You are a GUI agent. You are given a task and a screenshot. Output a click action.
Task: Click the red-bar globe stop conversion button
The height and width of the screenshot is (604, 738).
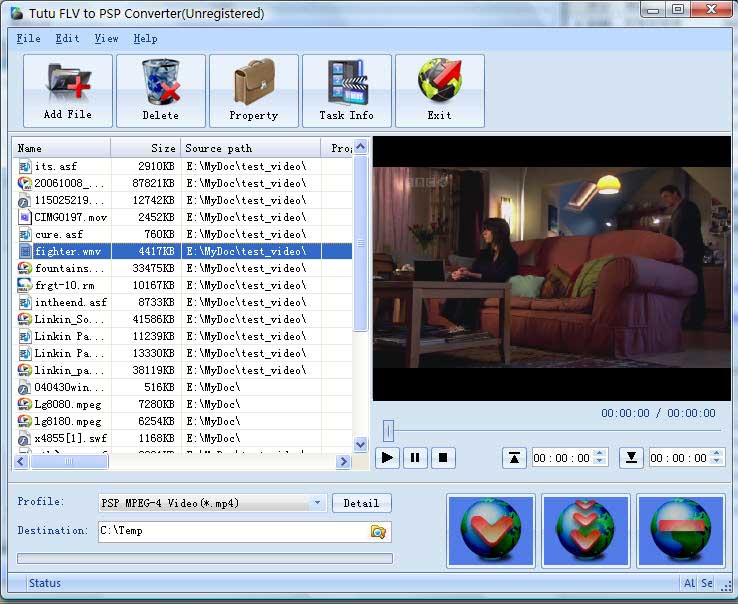coord(681,531)
